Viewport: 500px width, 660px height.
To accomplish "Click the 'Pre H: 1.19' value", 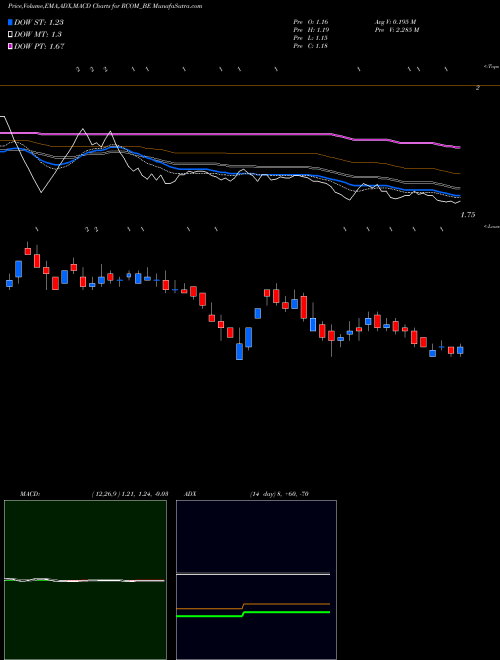I will (311, 30).
